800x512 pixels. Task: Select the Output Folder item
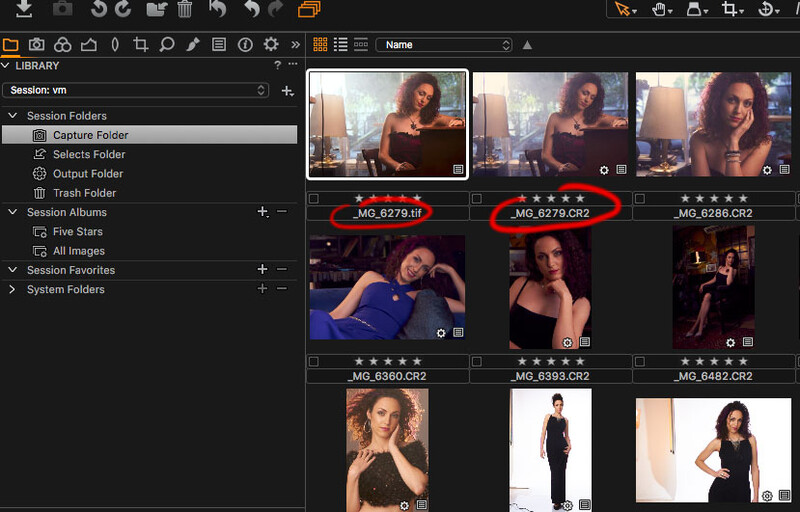click(88, 174)
